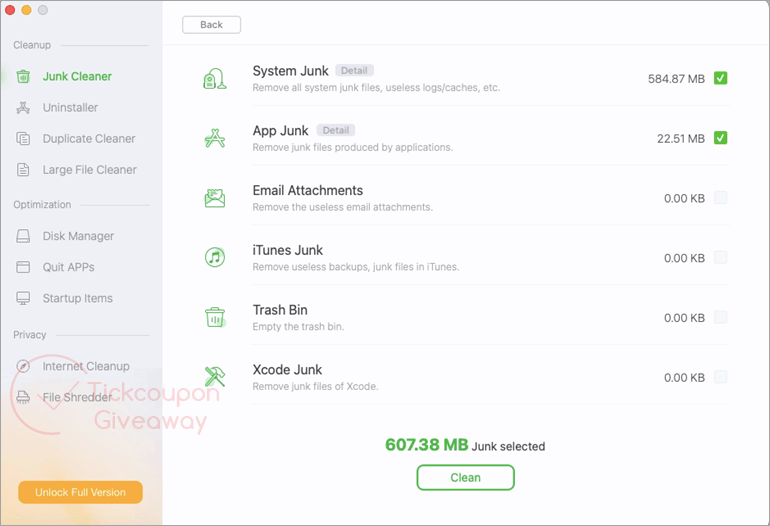Click the Quit APPs window icon
The width and height of the screenshot is (770, 526).
[x=23, y=267]
